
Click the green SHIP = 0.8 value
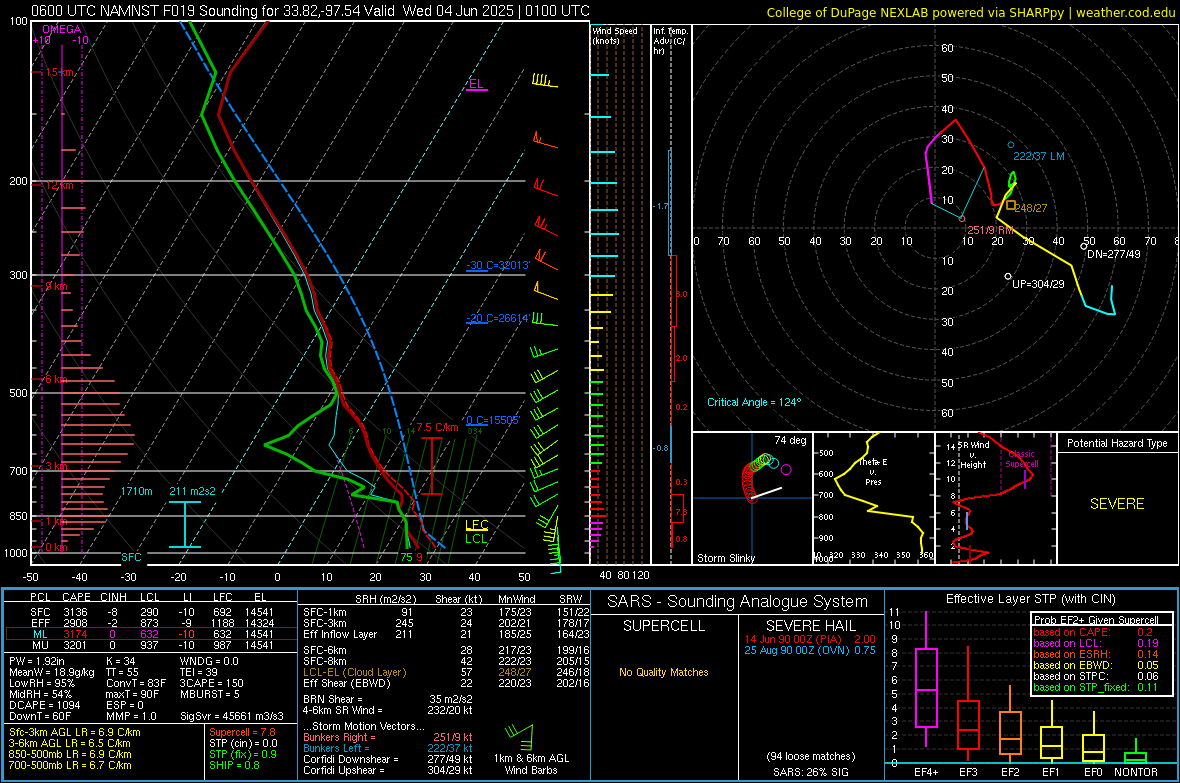tap(234, 765)
